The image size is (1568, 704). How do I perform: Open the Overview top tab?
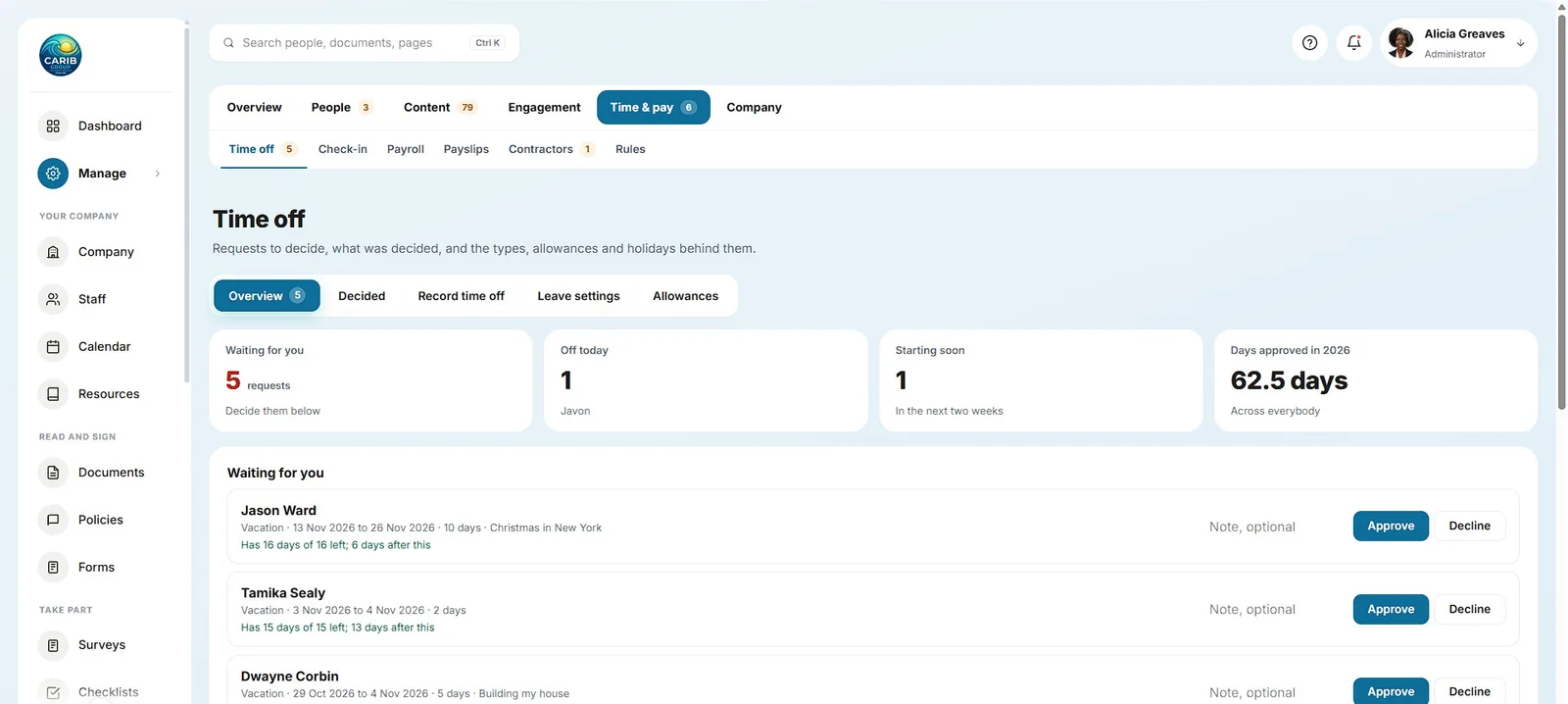tap(254, 108)
